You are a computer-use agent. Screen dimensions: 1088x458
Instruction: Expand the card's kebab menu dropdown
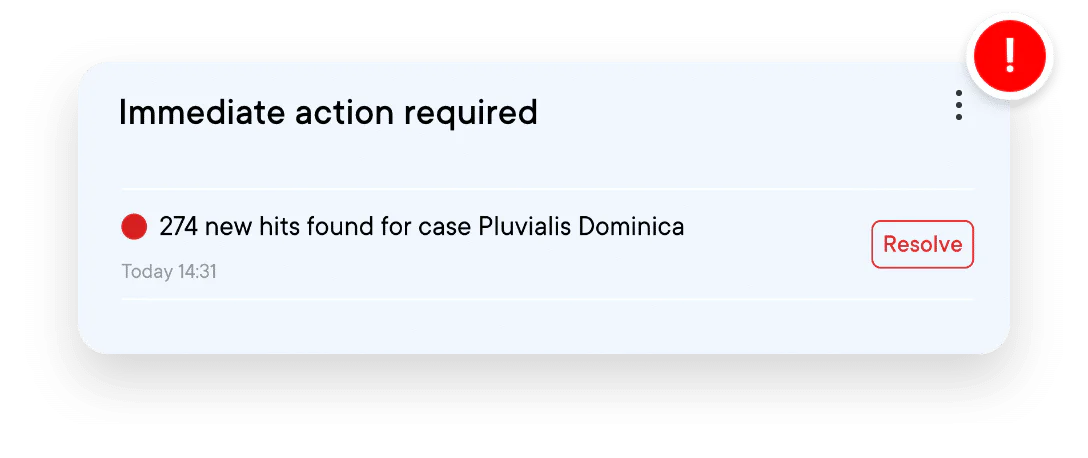click(x=958, y=106)
